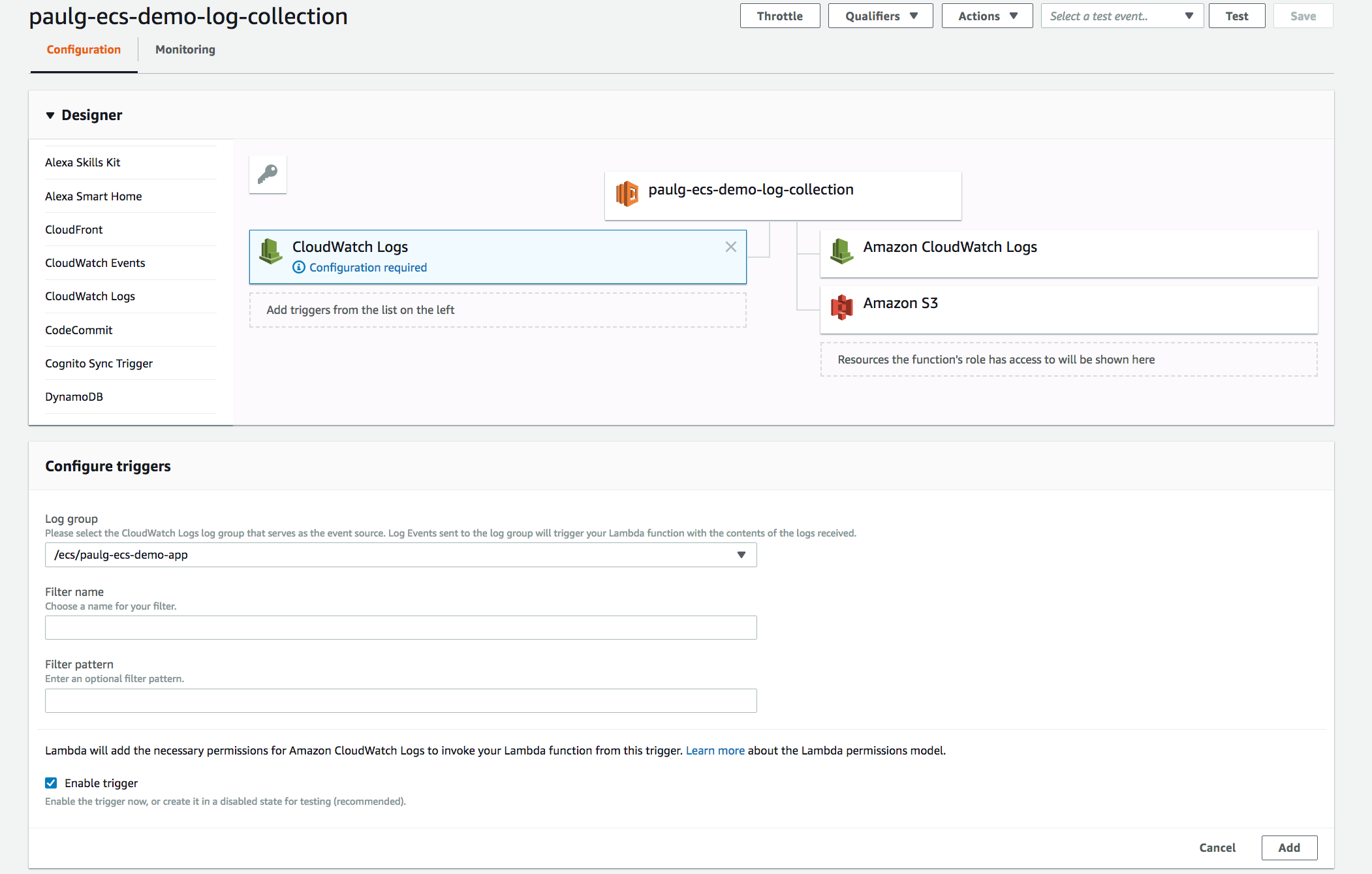Click the Lambda icon on paulg-ecs-demo-log-collection
The height and width of the screenshot is (874, 1372).
point(628,193)
